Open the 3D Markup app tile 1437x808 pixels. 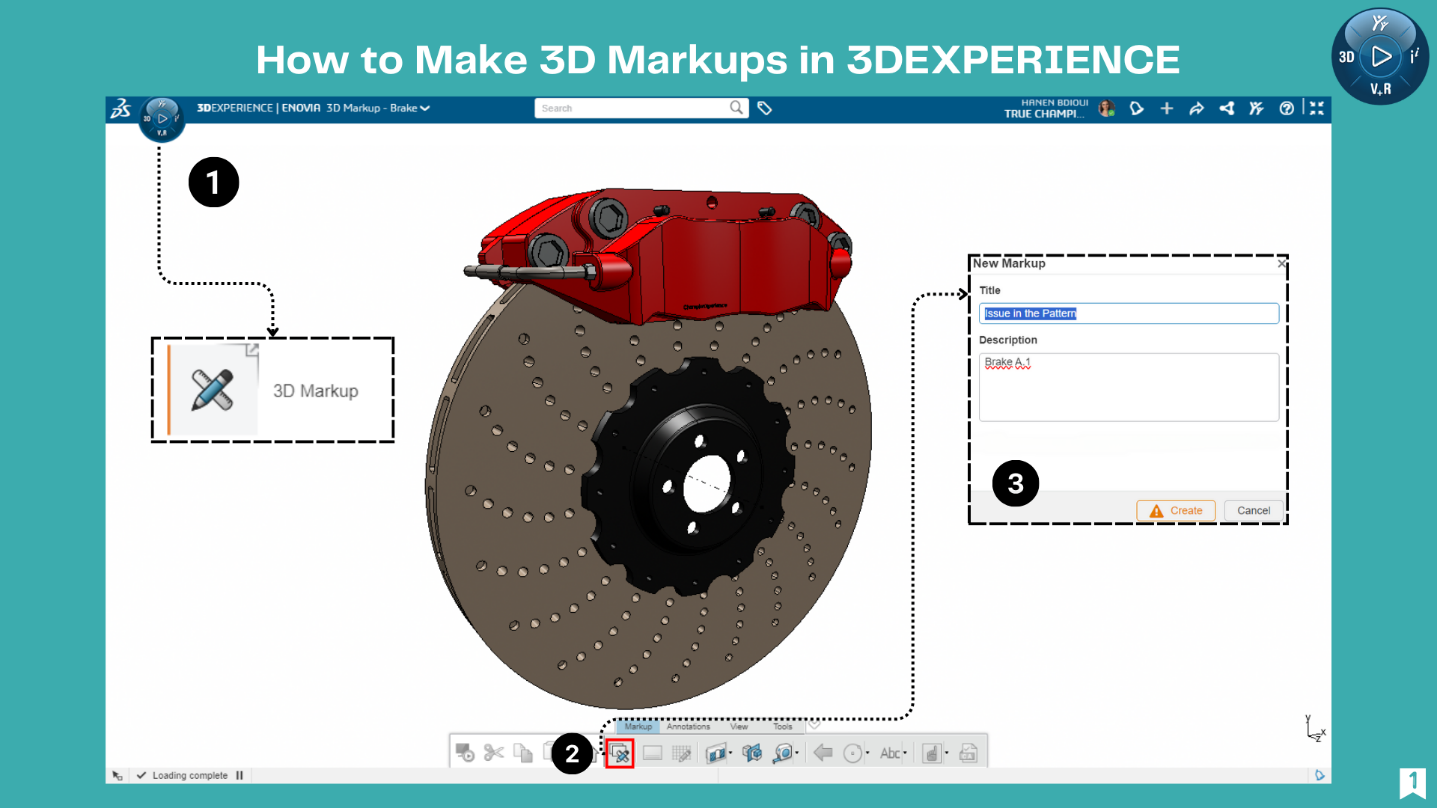tap(272, 390)
